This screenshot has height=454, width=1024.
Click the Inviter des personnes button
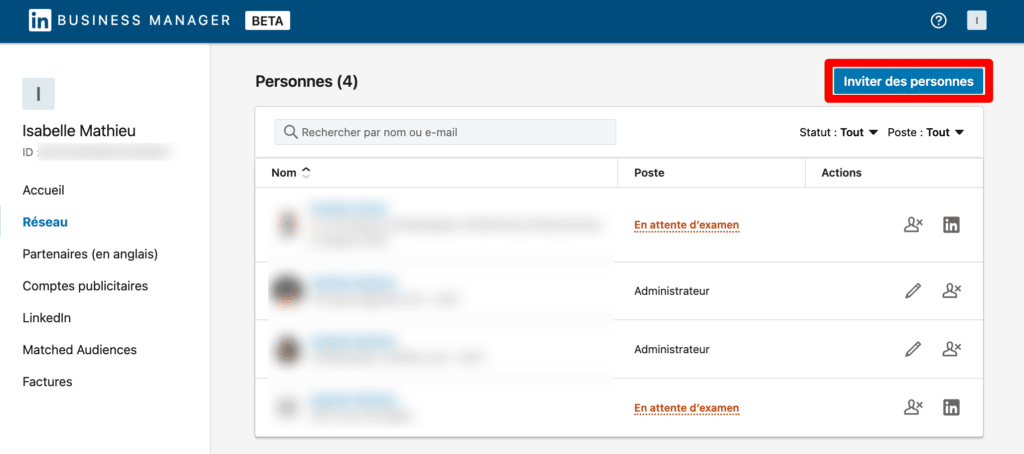pyautogui.click(x=908, y=82)
